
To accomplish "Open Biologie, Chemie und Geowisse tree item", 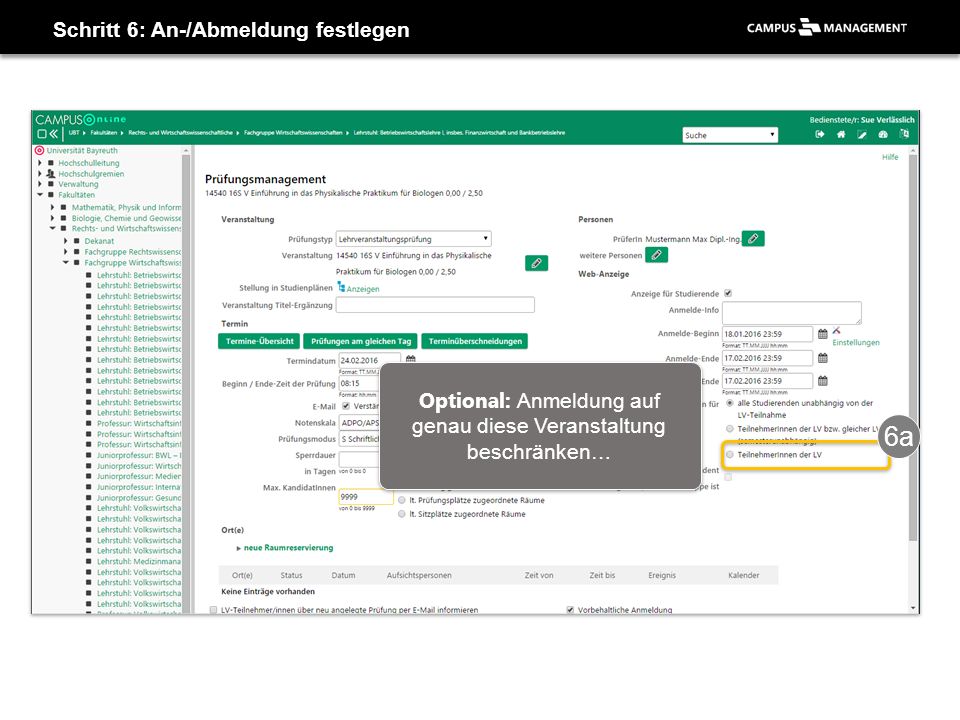I will (126, 218).
